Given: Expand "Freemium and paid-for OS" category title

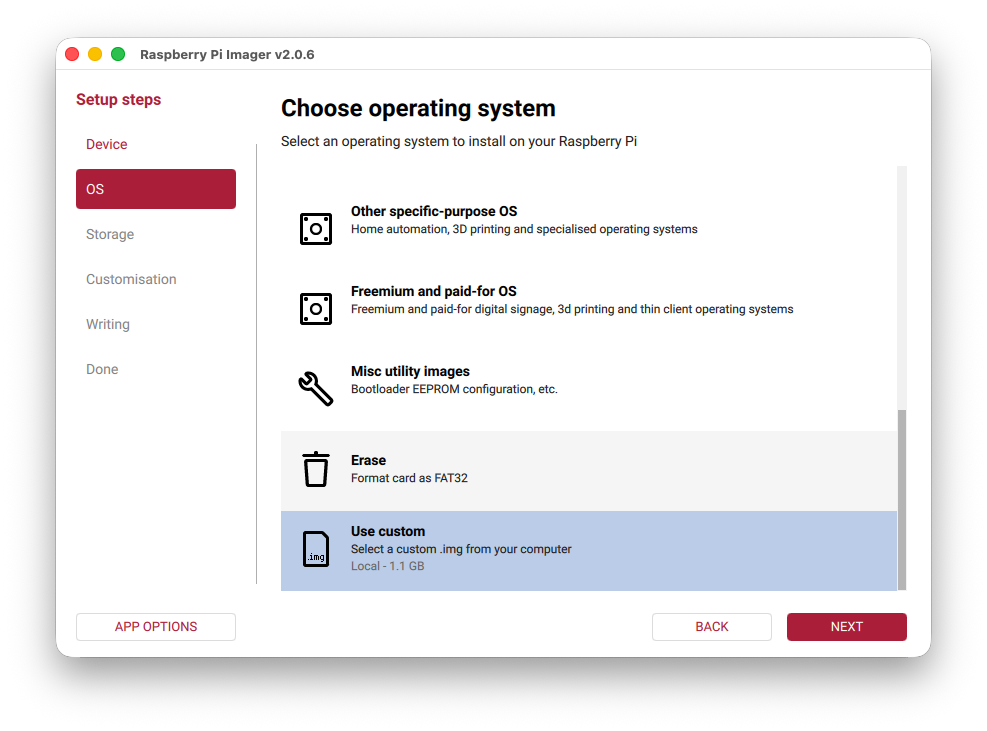Looking at the screenshot, I should [x=433, y=291].
